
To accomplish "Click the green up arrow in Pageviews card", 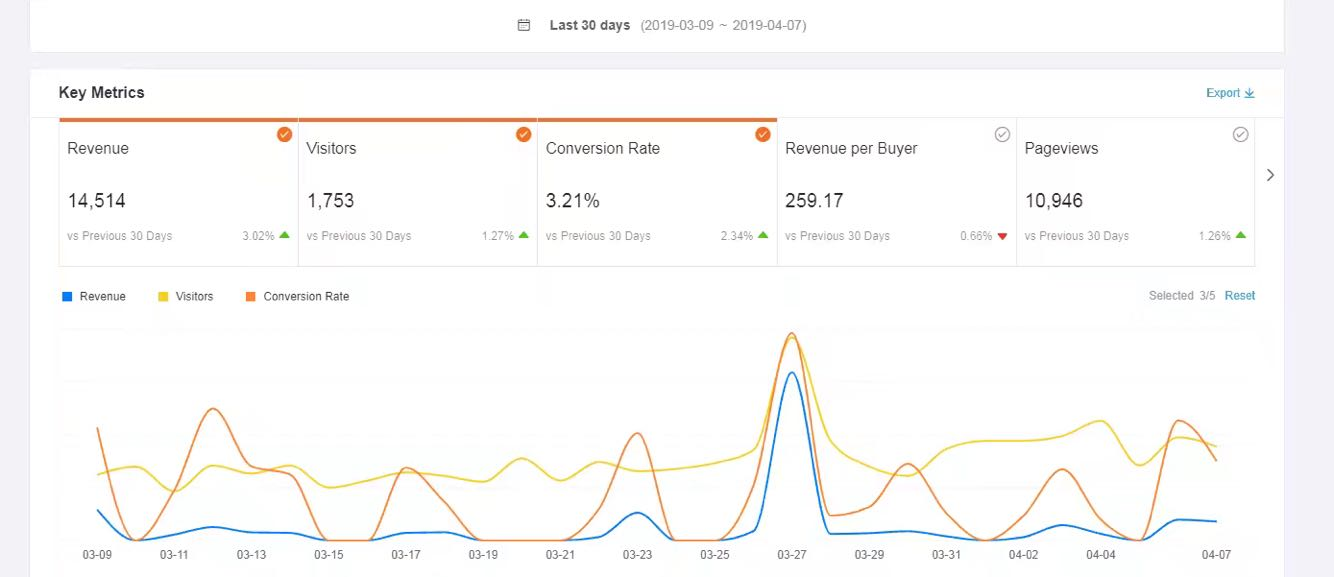I will pyautogui.click(x=1241, y=235).
